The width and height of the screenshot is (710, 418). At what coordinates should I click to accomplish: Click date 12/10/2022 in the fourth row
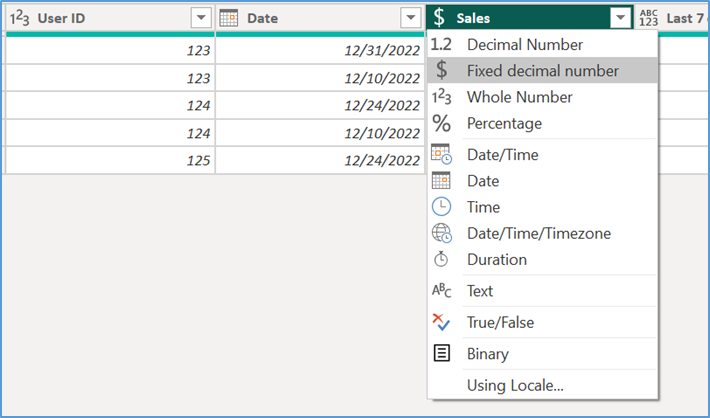coord(320,133)
